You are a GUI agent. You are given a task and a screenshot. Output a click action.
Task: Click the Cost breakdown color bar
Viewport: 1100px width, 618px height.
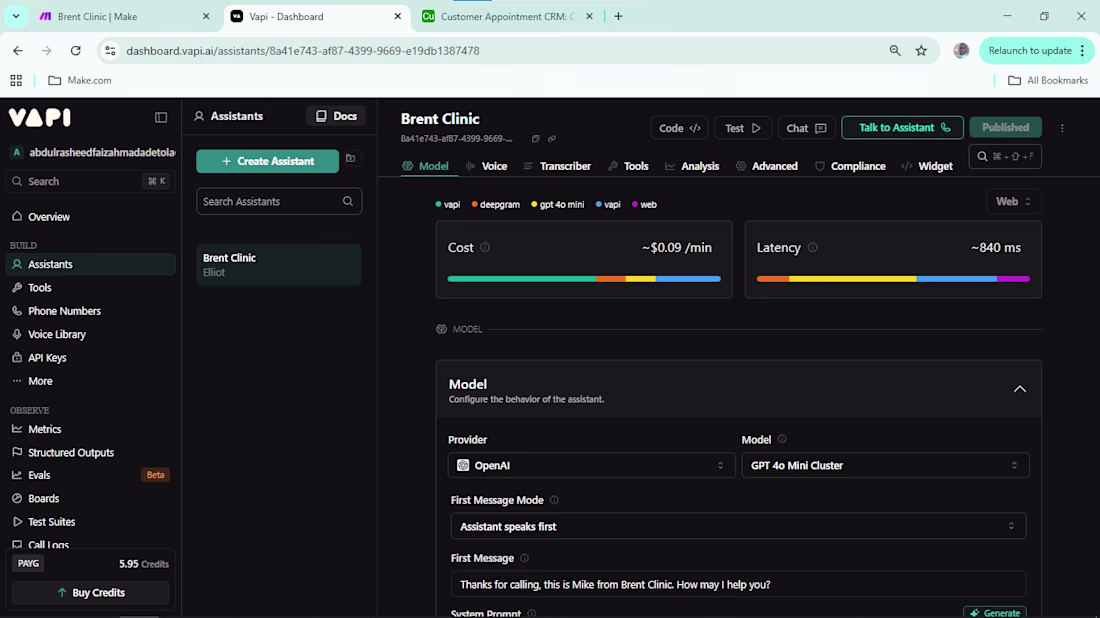pos(584,278)
